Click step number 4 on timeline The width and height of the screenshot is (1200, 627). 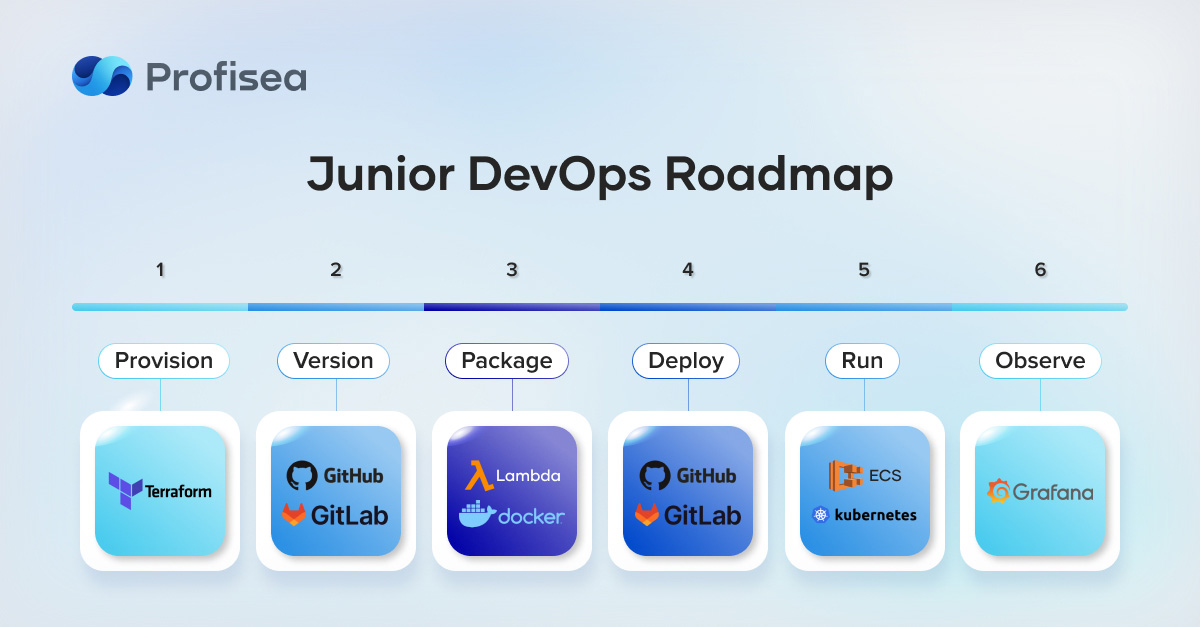point(688,269)
